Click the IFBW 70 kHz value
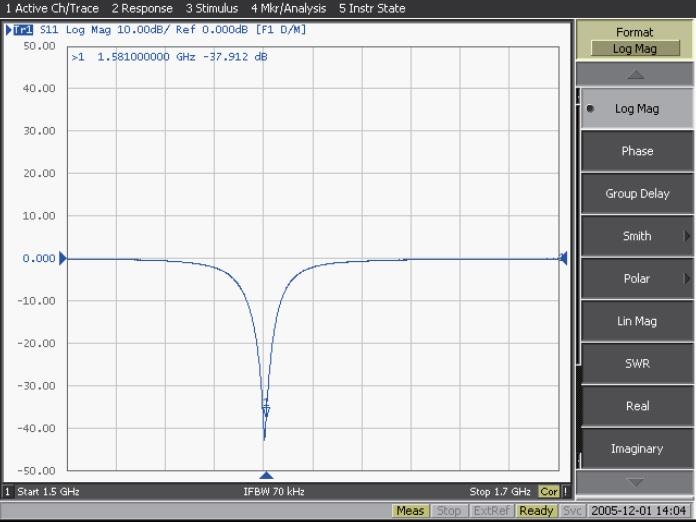Viewport: 696px width, 522px height. point(274,491)
